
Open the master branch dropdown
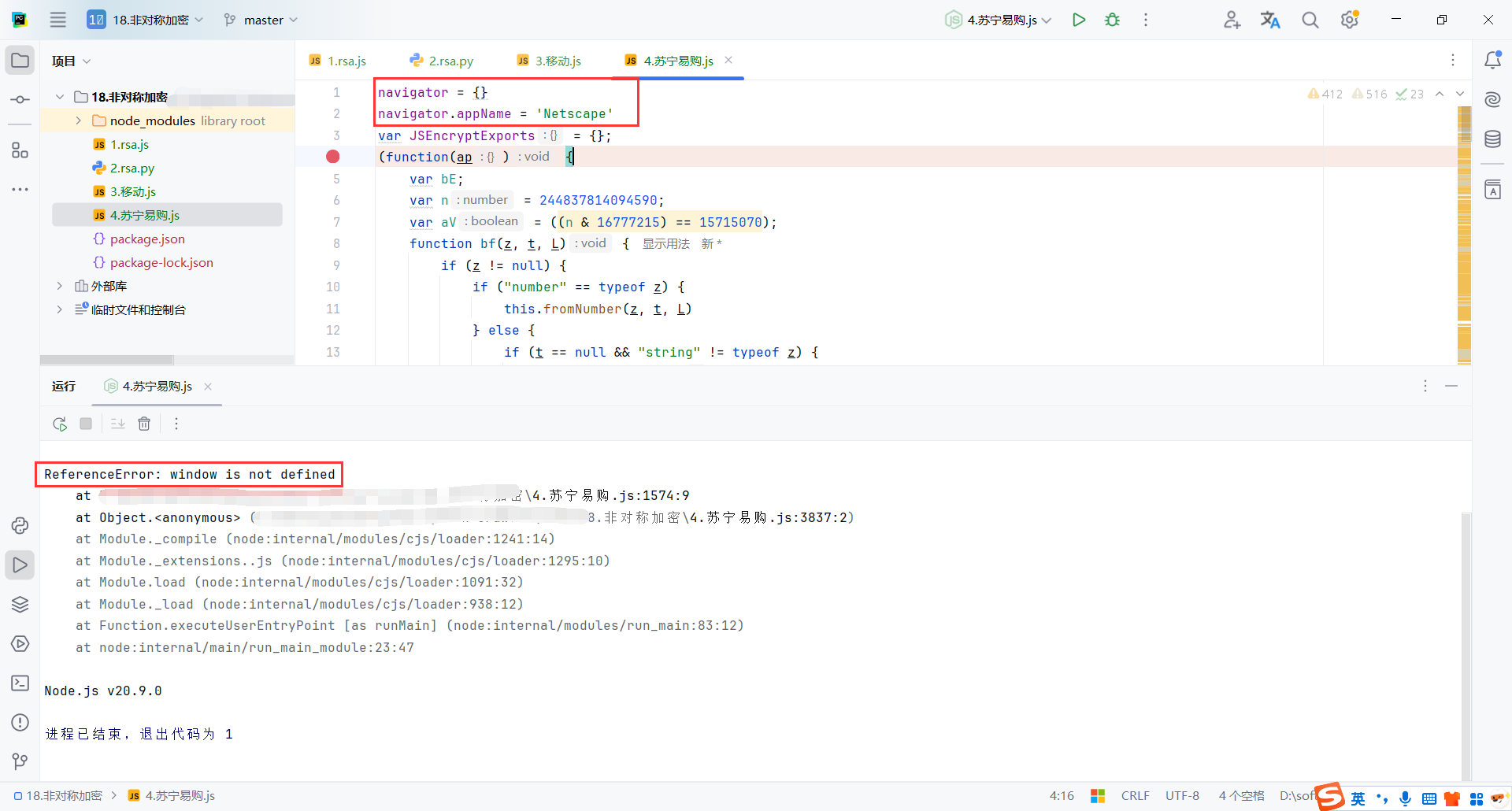coord(261,20)
